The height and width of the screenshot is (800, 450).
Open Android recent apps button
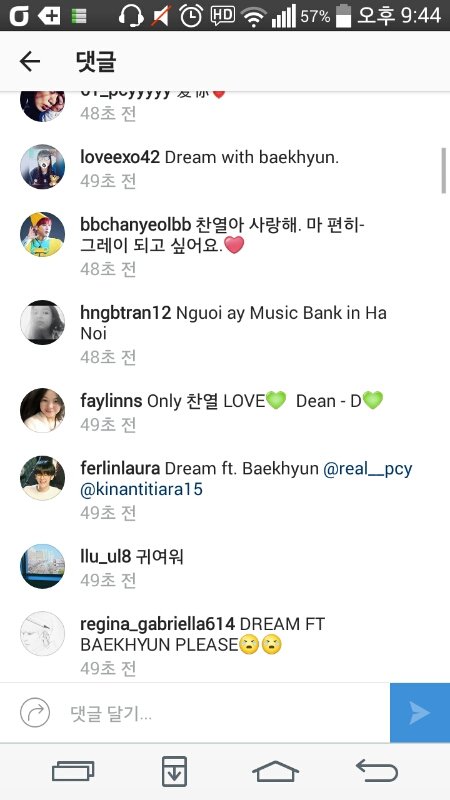(x=73, y=771)
